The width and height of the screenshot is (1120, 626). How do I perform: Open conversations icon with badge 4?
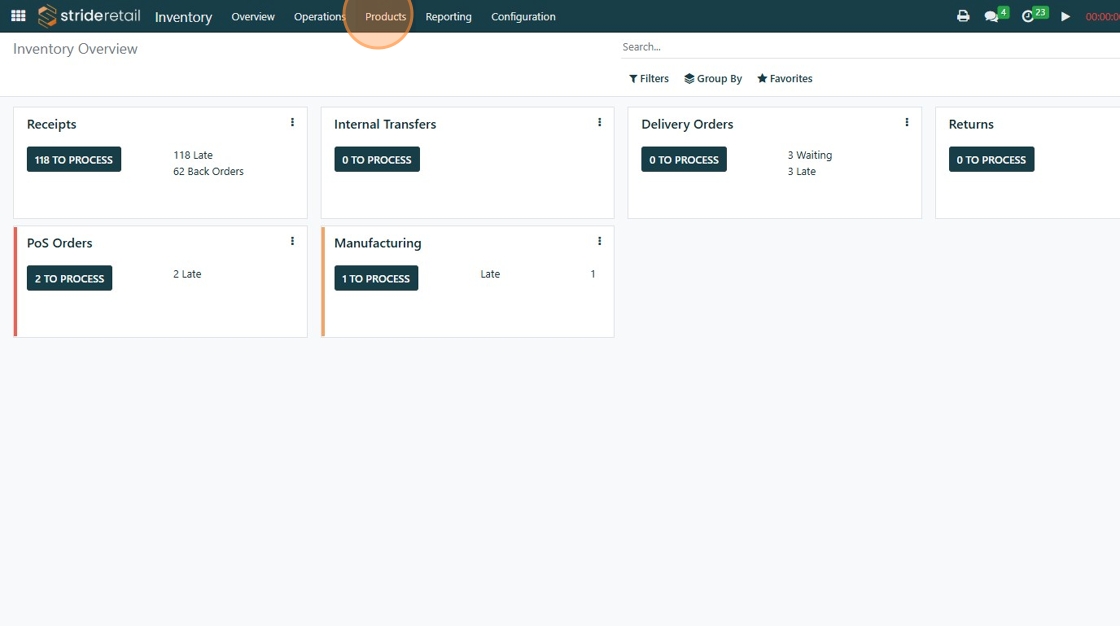tap(996, 15)
